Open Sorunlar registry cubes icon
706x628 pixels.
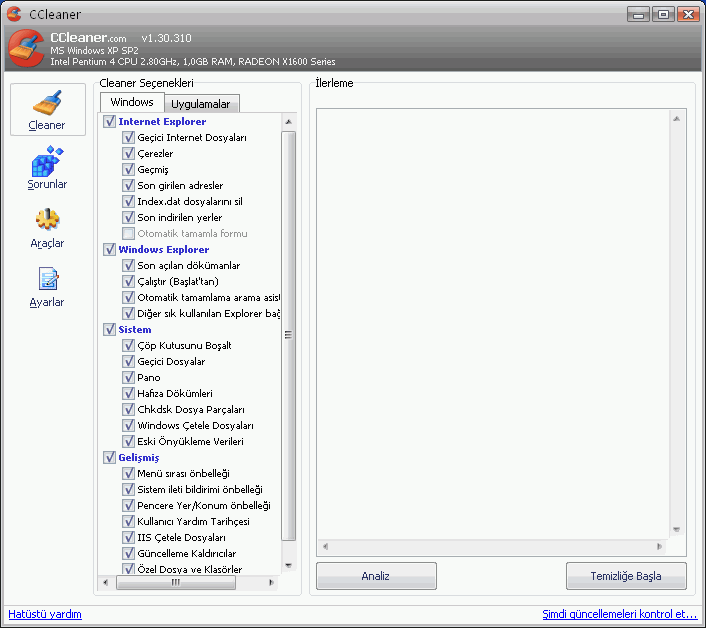tap(47, 161)
